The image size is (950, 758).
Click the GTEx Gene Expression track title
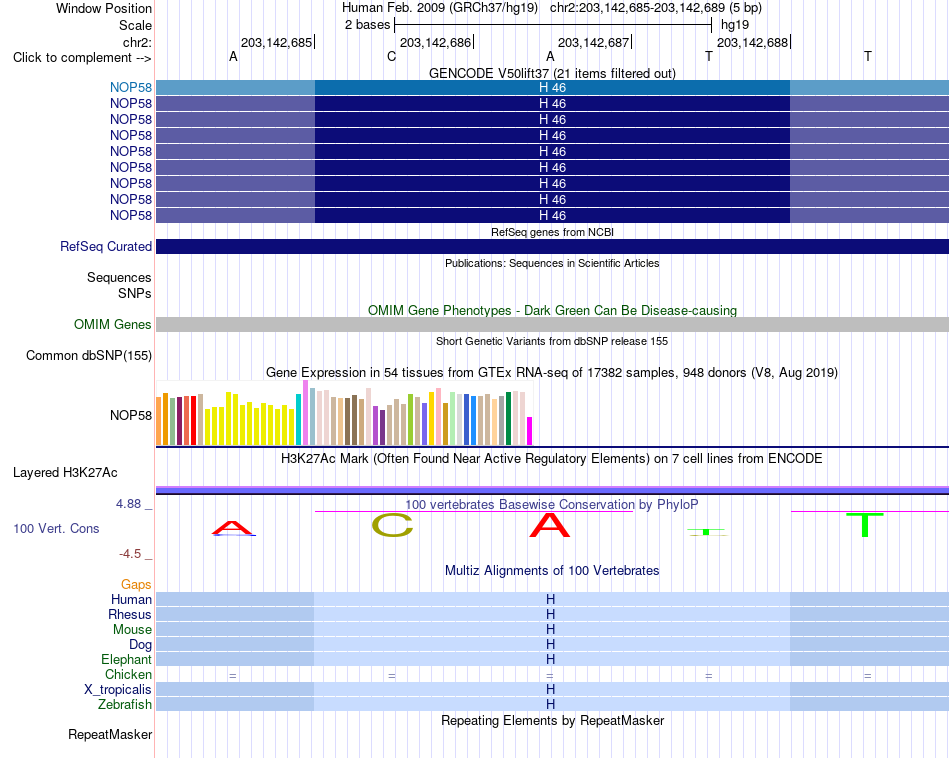552,373
